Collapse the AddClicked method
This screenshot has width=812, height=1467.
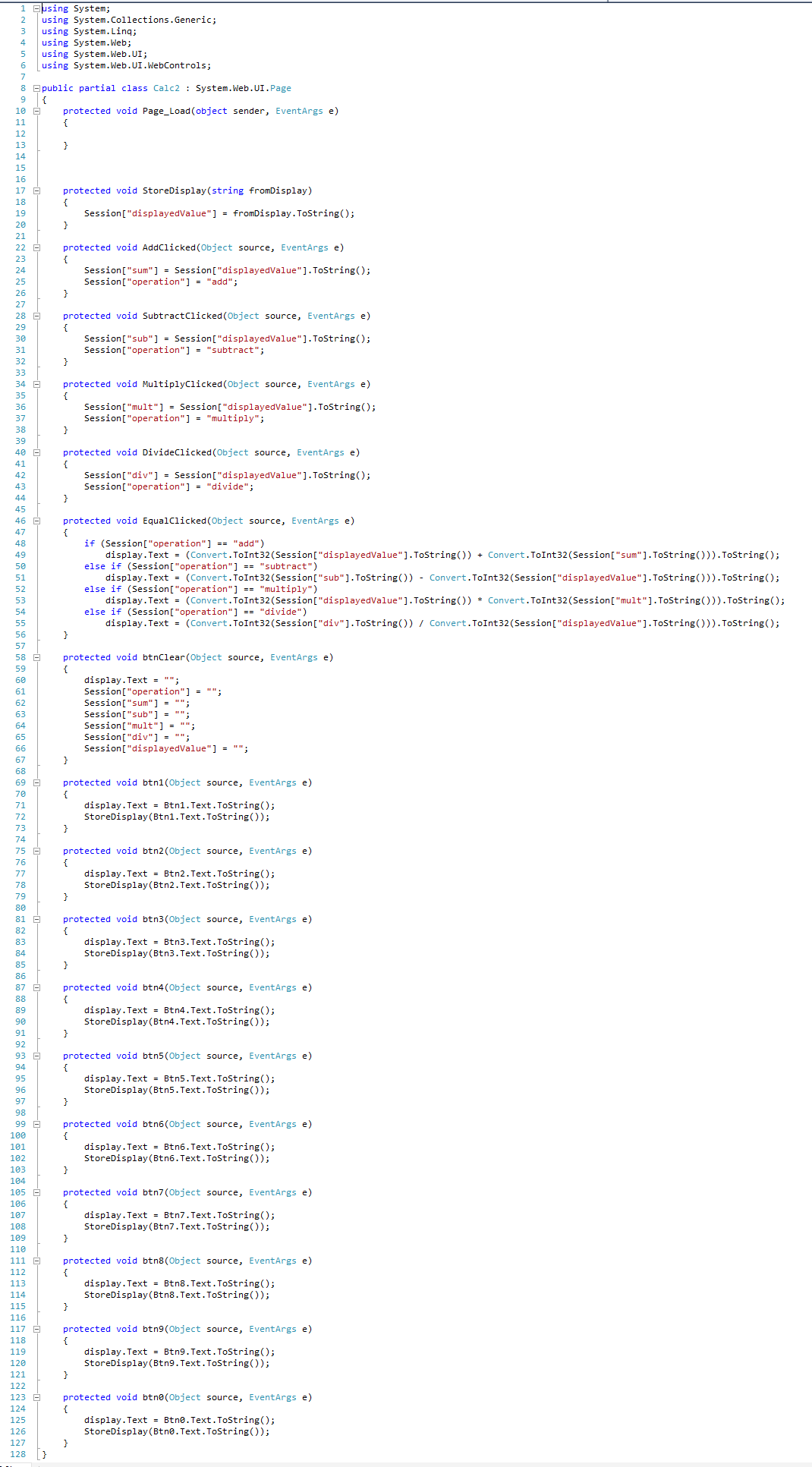(x=36, y=247)
